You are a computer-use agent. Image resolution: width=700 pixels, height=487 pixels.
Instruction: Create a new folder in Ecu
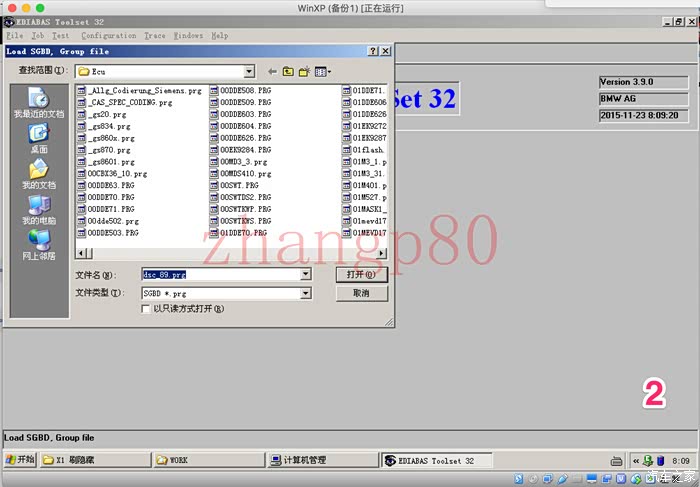304,71
